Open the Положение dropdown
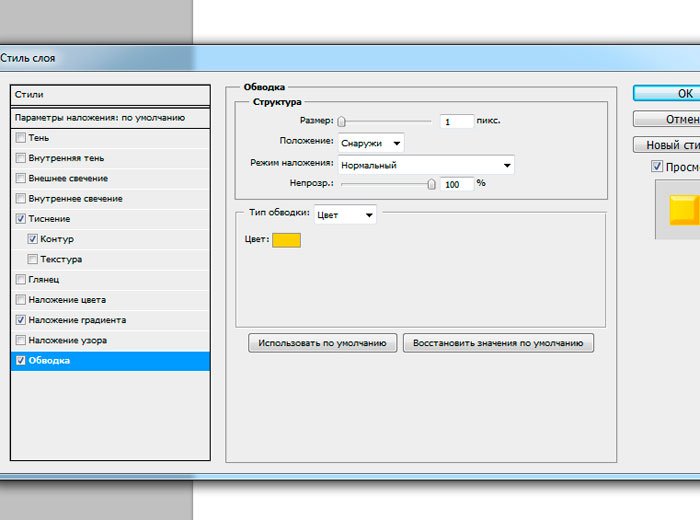The width and height of the screenshot is (700, 520). (371, 143)
